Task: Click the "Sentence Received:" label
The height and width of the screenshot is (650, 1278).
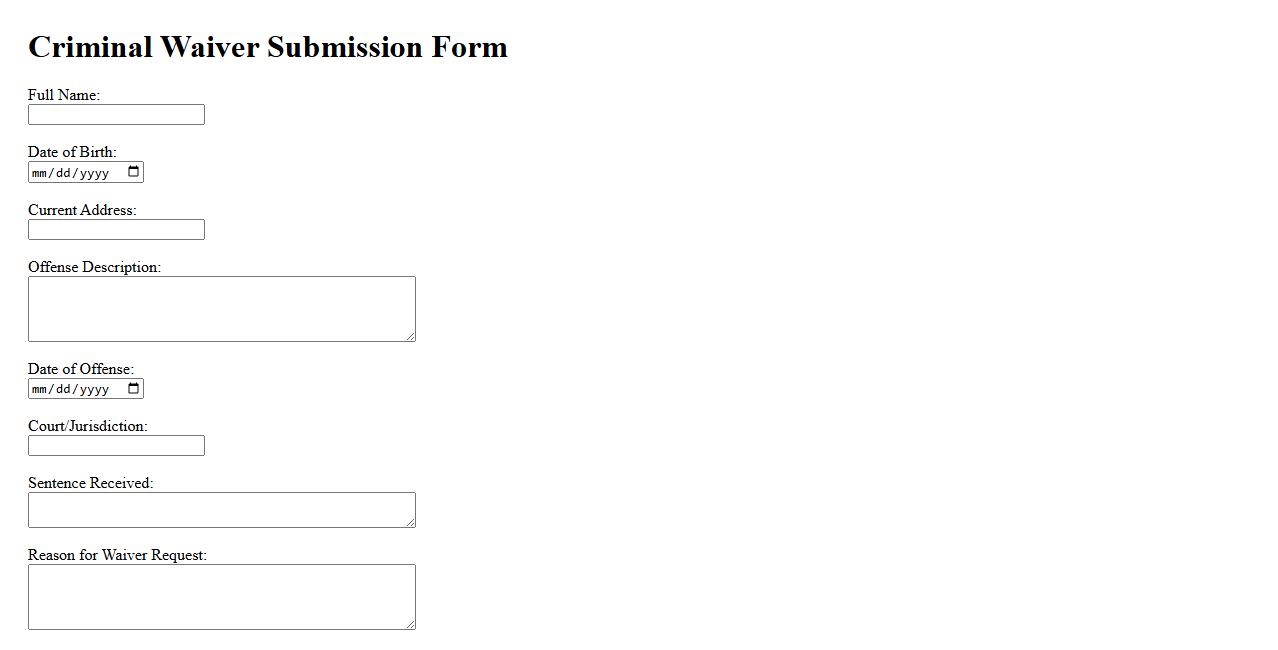Action: tap(90, 483)
